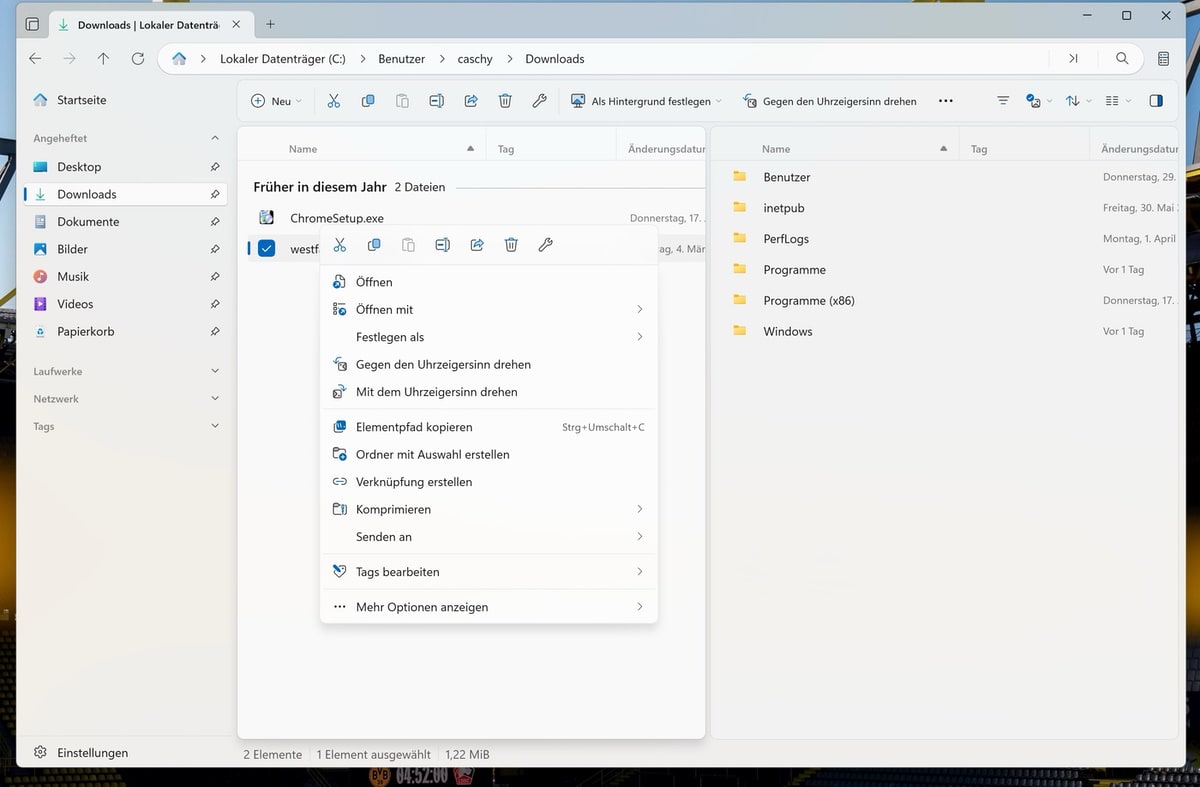Open the search magnifier icon
Viewport: 1200px width, 787px height.
1122,59
